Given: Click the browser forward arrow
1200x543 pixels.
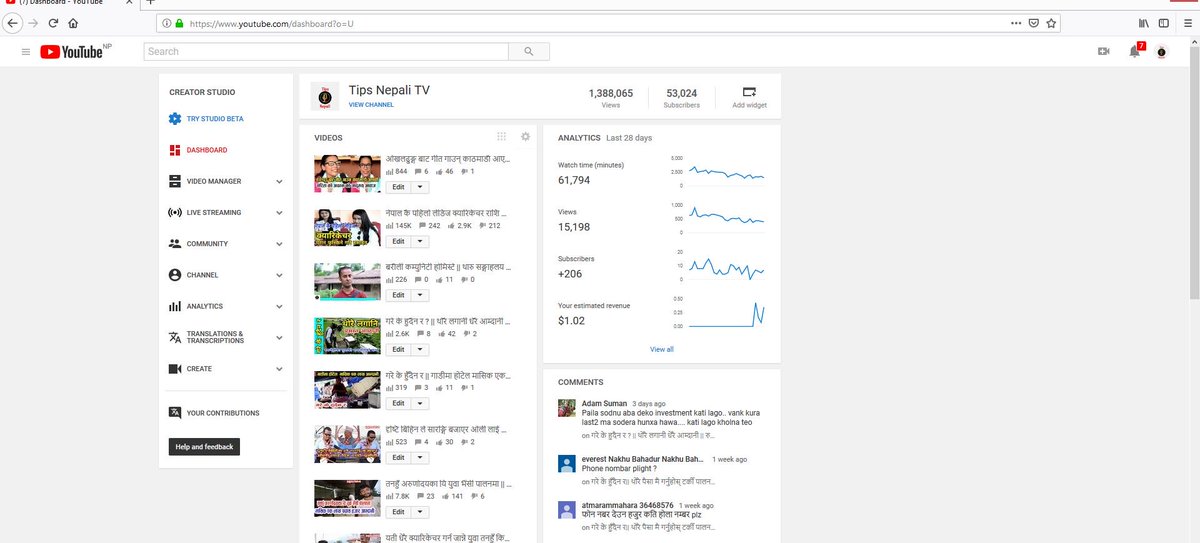Looking at the screenshot, I should (35, 22).
